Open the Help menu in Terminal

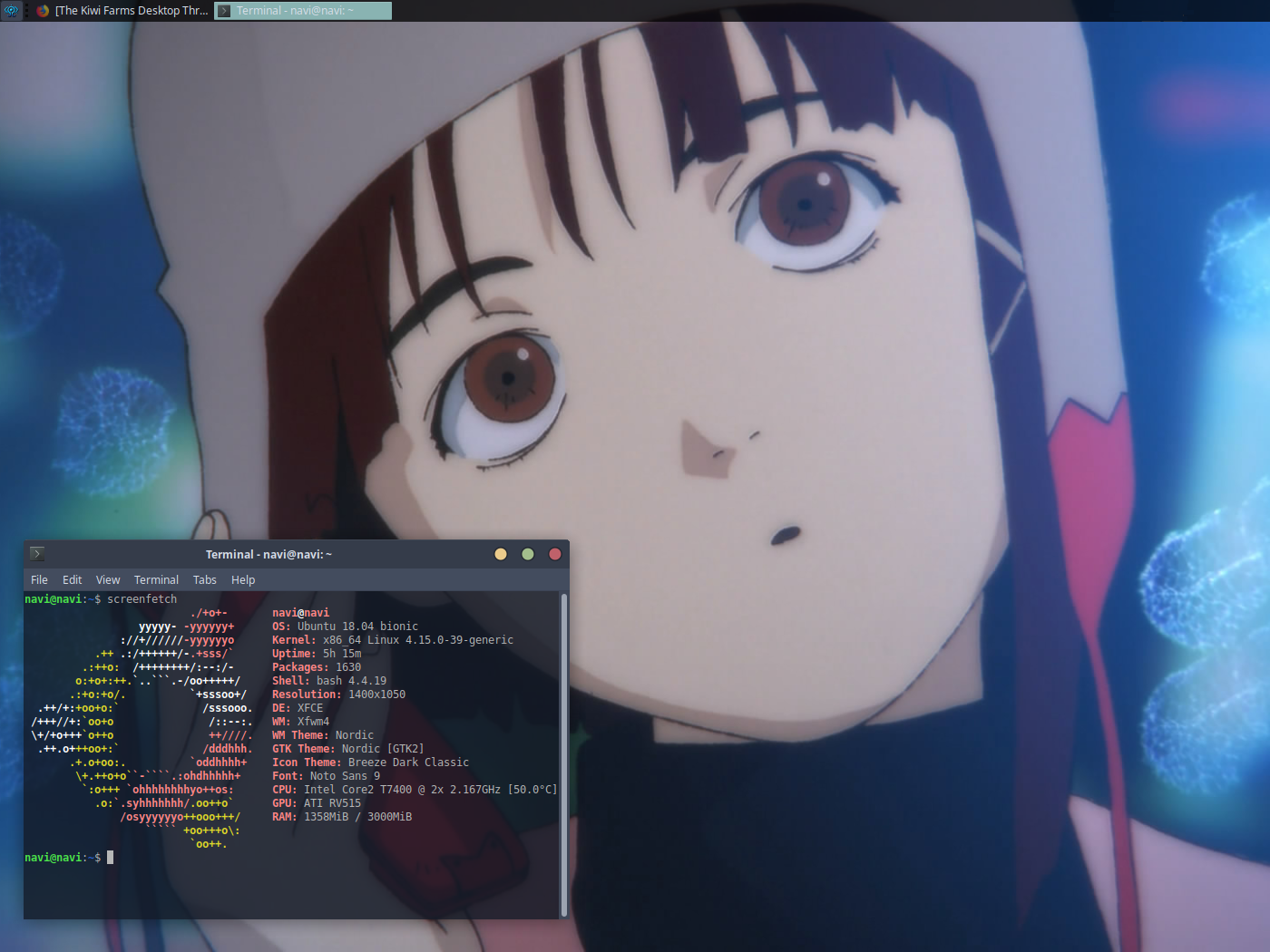click(x=243, y=579)
